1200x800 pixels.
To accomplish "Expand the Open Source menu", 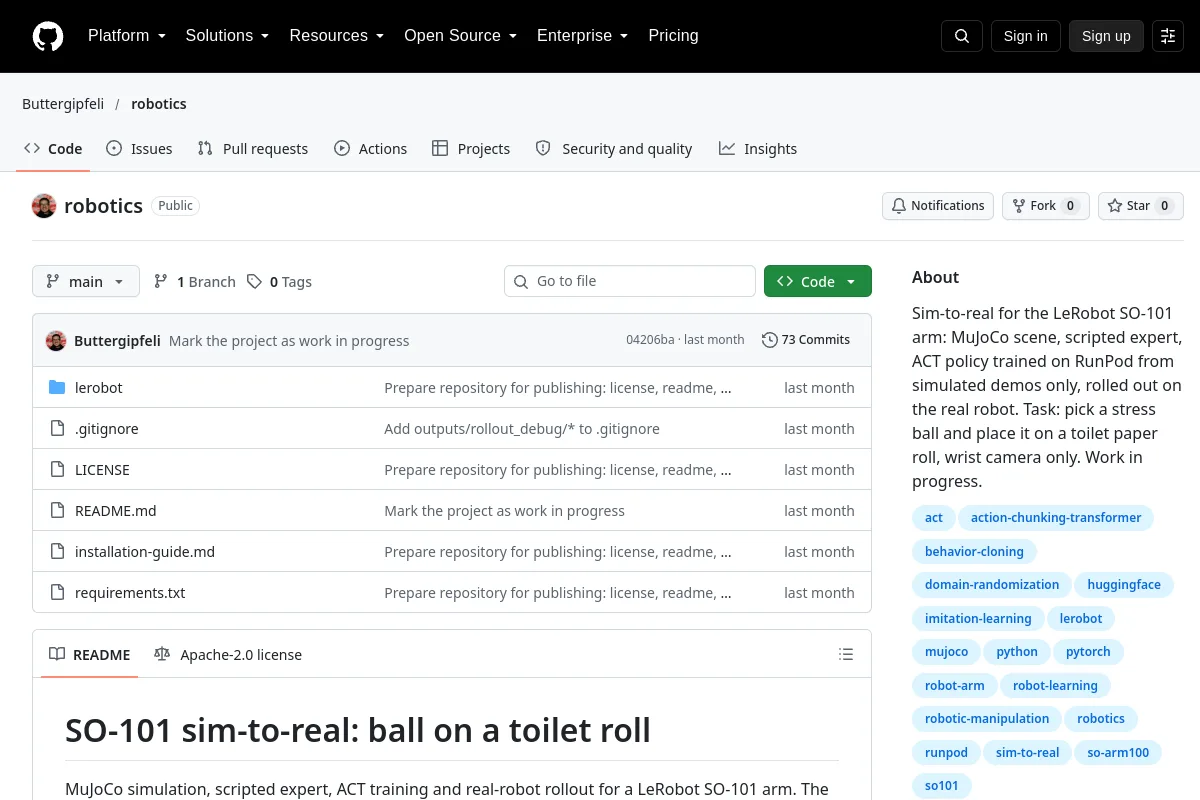I will point(460,36).
